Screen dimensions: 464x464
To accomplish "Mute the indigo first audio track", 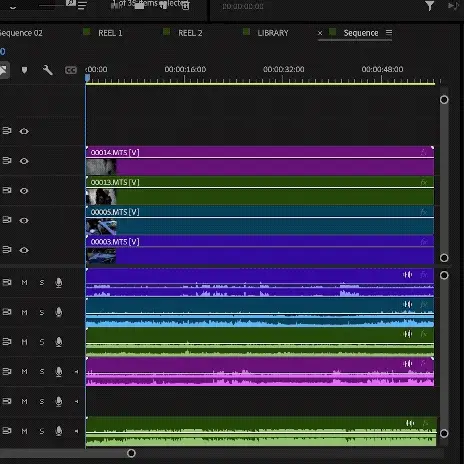I will [24, 283].
